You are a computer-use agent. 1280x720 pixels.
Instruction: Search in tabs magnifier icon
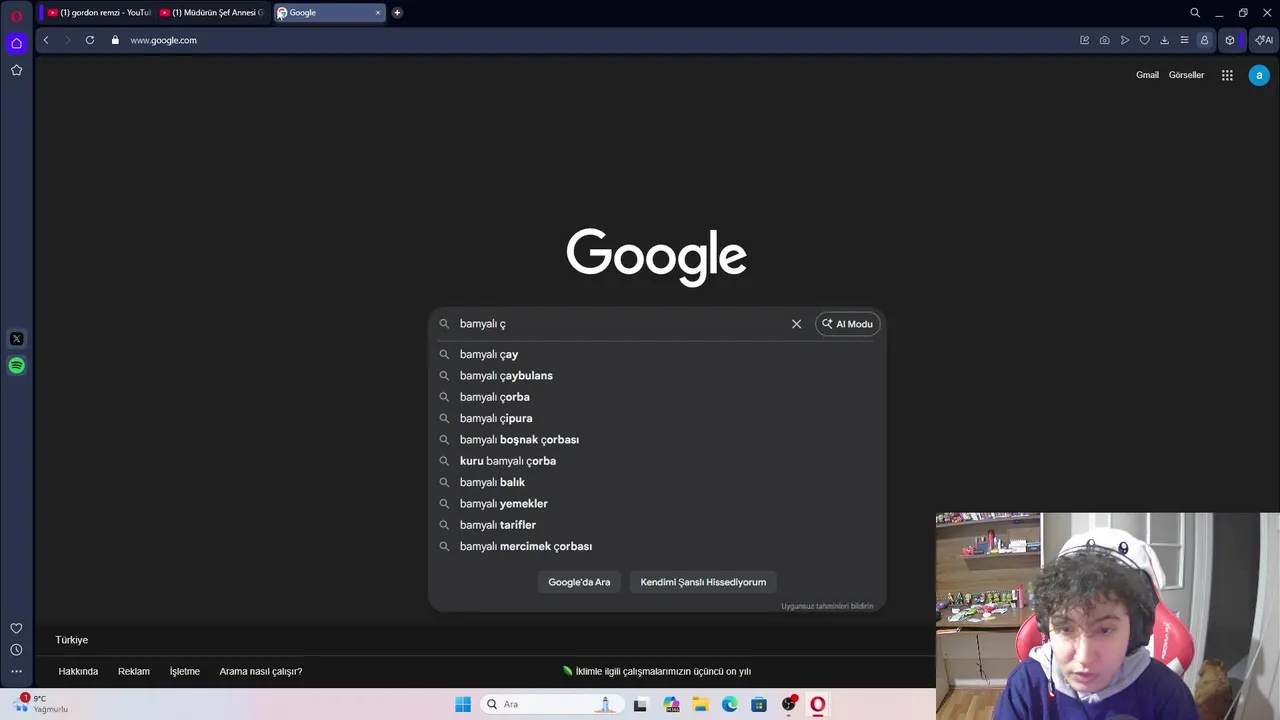pos(1195,13)
